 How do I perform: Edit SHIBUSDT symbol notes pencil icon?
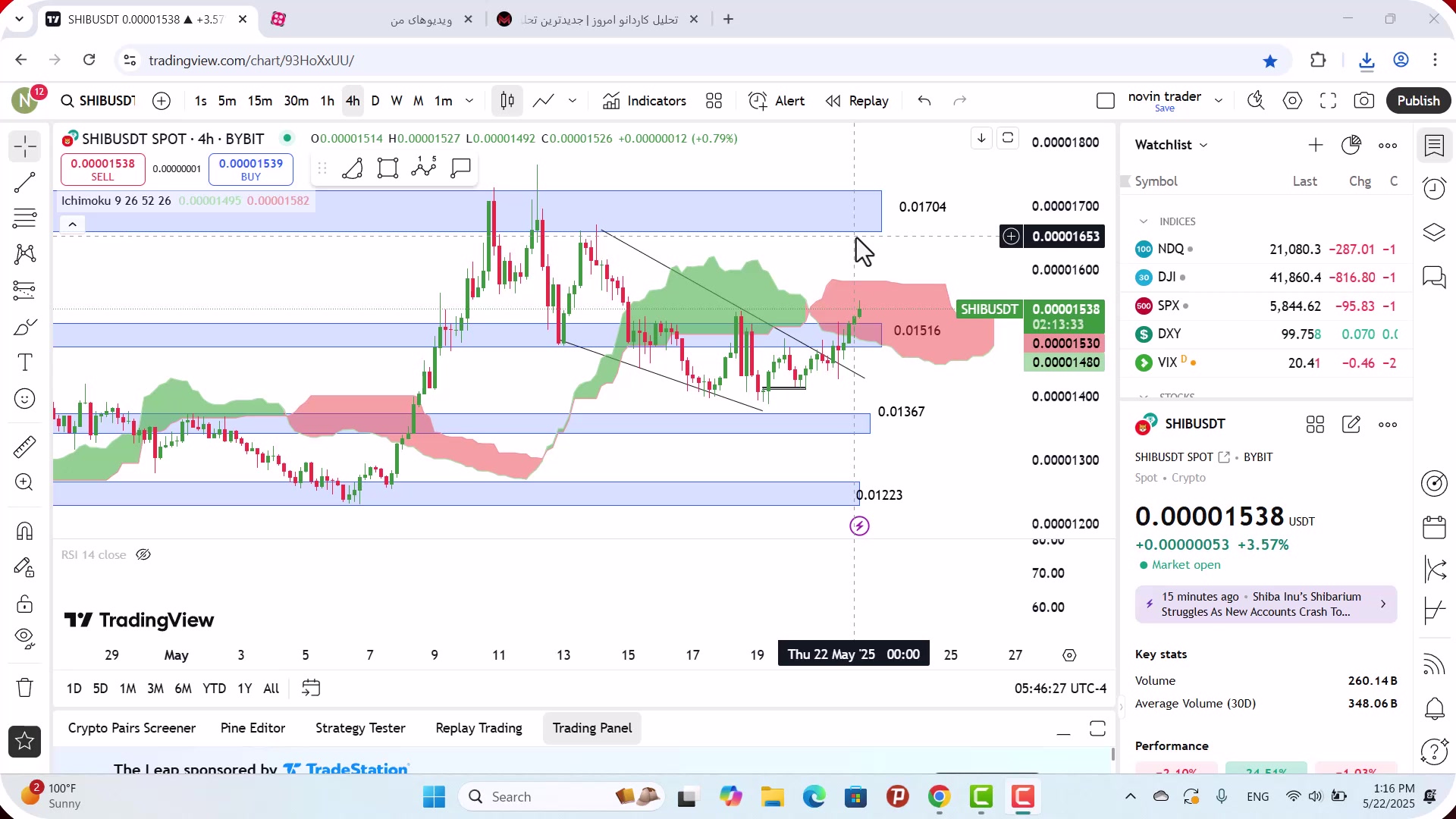1351,425
